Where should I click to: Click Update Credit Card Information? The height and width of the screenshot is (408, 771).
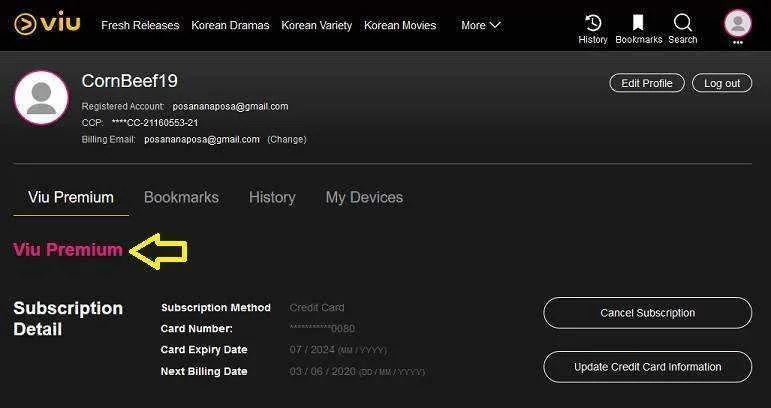[x=648, y=367]
